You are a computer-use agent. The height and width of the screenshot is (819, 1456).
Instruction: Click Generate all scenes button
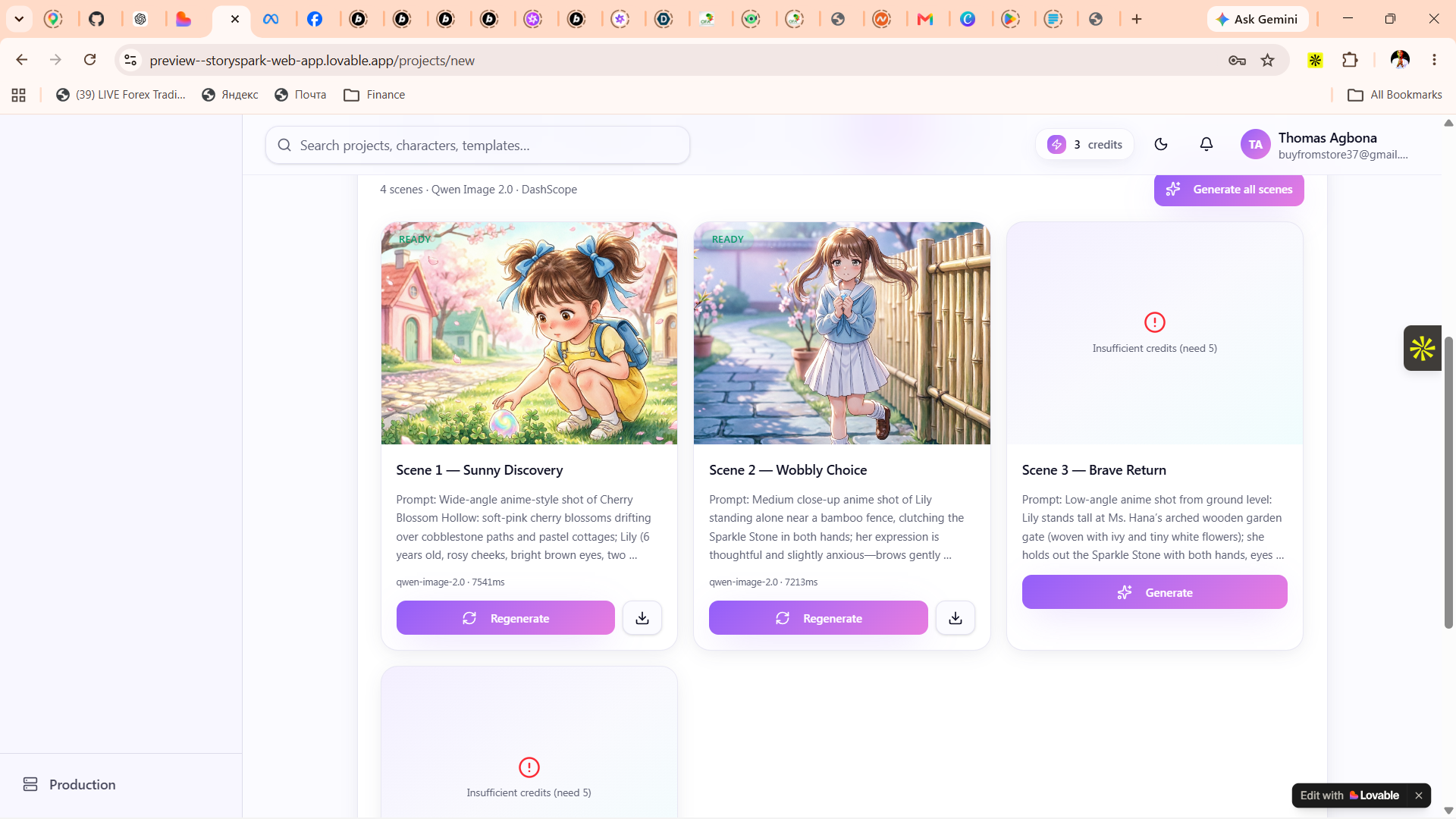[1229, 190]
